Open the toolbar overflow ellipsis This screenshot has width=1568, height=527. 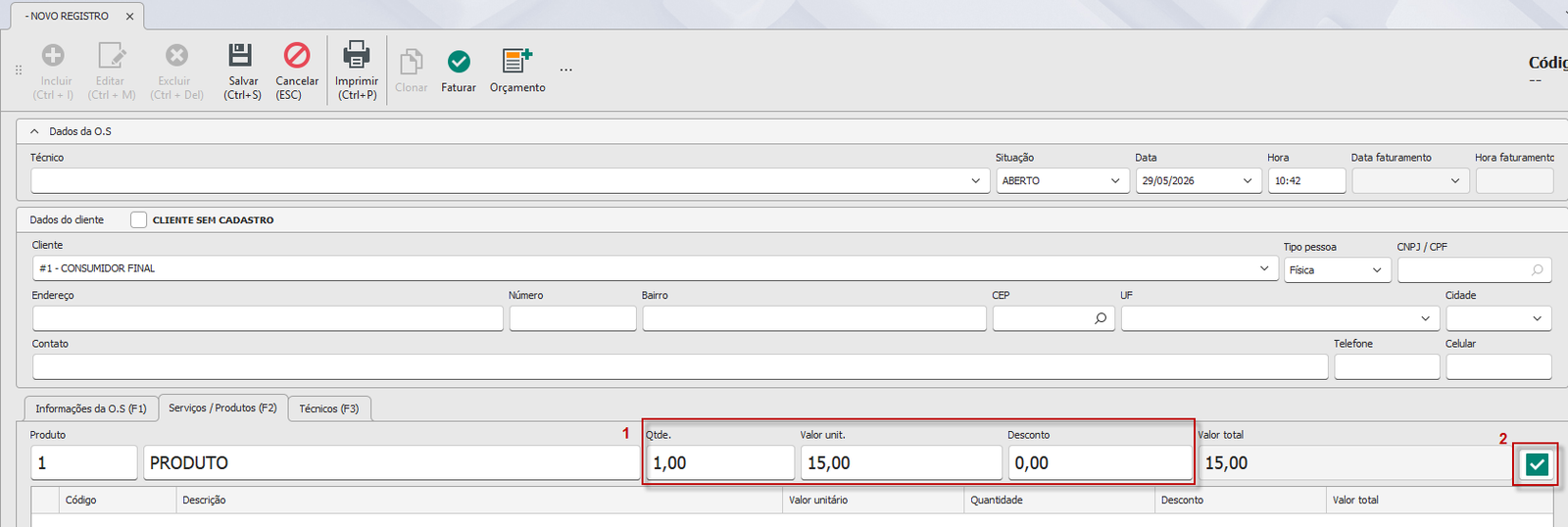pyautogui.click(x=566, y=70)
